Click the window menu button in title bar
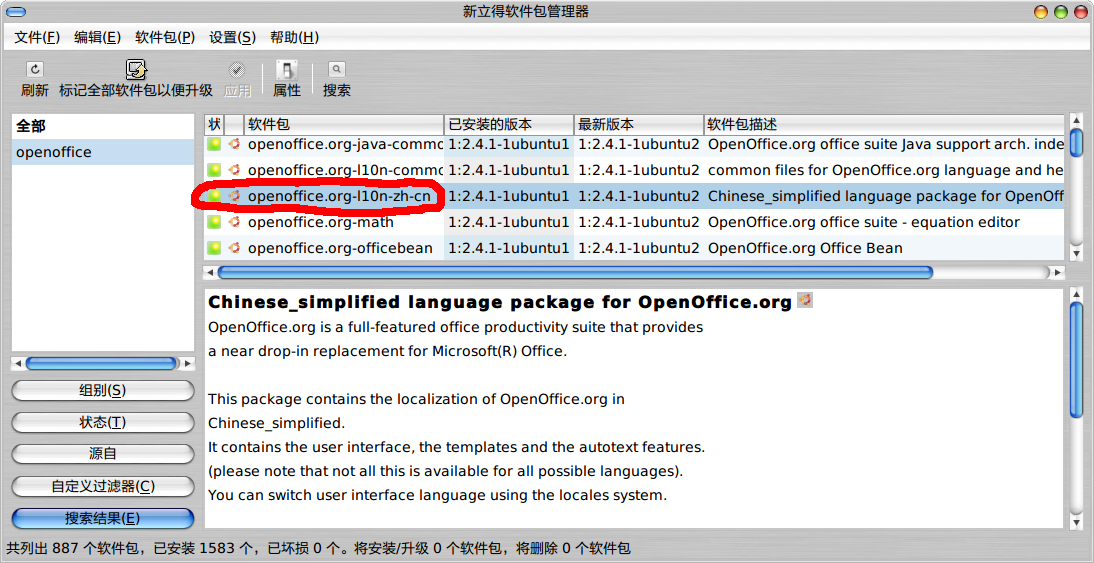 (x=16, y=11)
